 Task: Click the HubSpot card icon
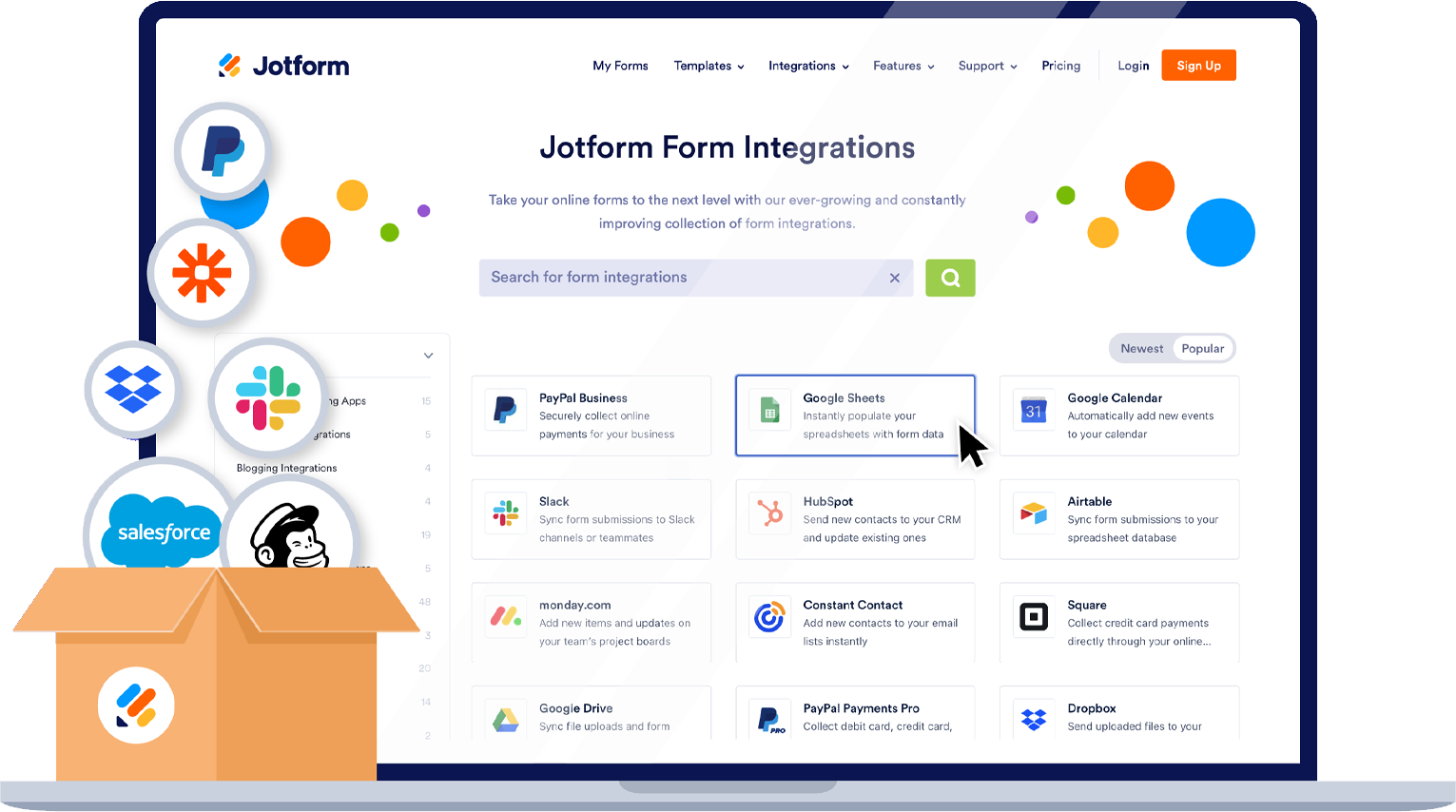[x=769, y=513]
